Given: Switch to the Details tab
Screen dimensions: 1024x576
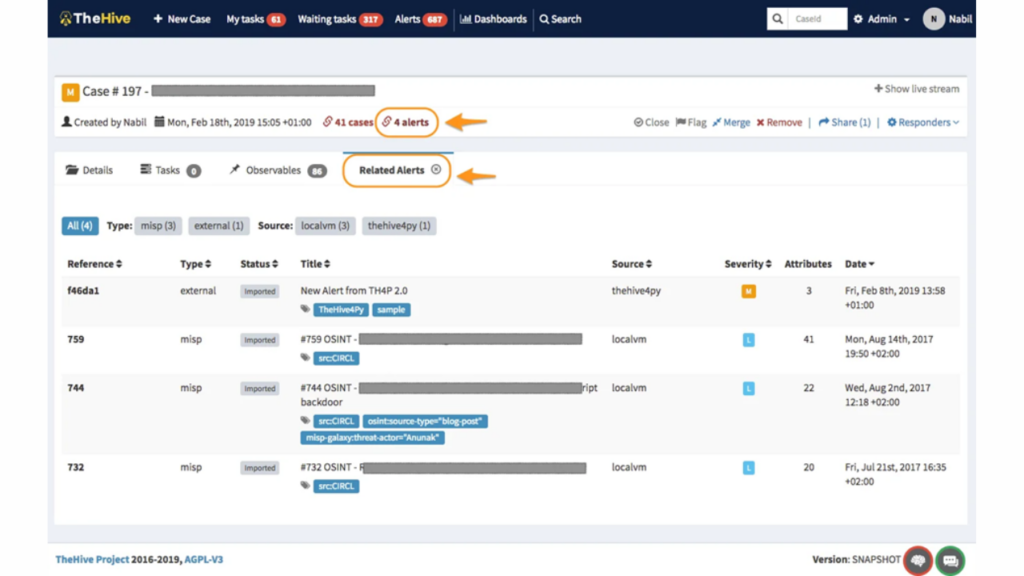Looking at the screenshot, I should tap(89, 170).
